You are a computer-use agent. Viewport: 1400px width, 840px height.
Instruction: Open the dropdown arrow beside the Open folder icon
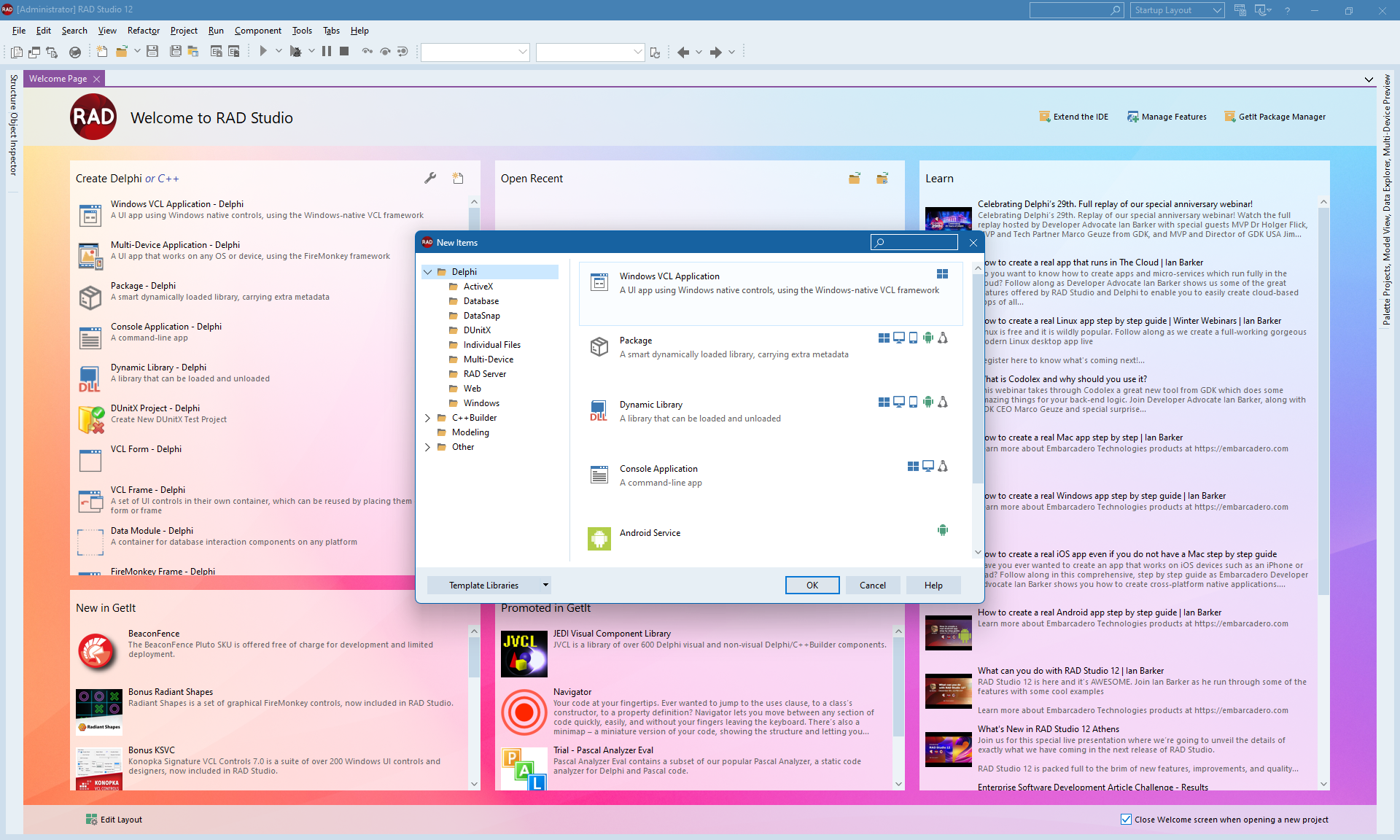(x=137, y=52)
